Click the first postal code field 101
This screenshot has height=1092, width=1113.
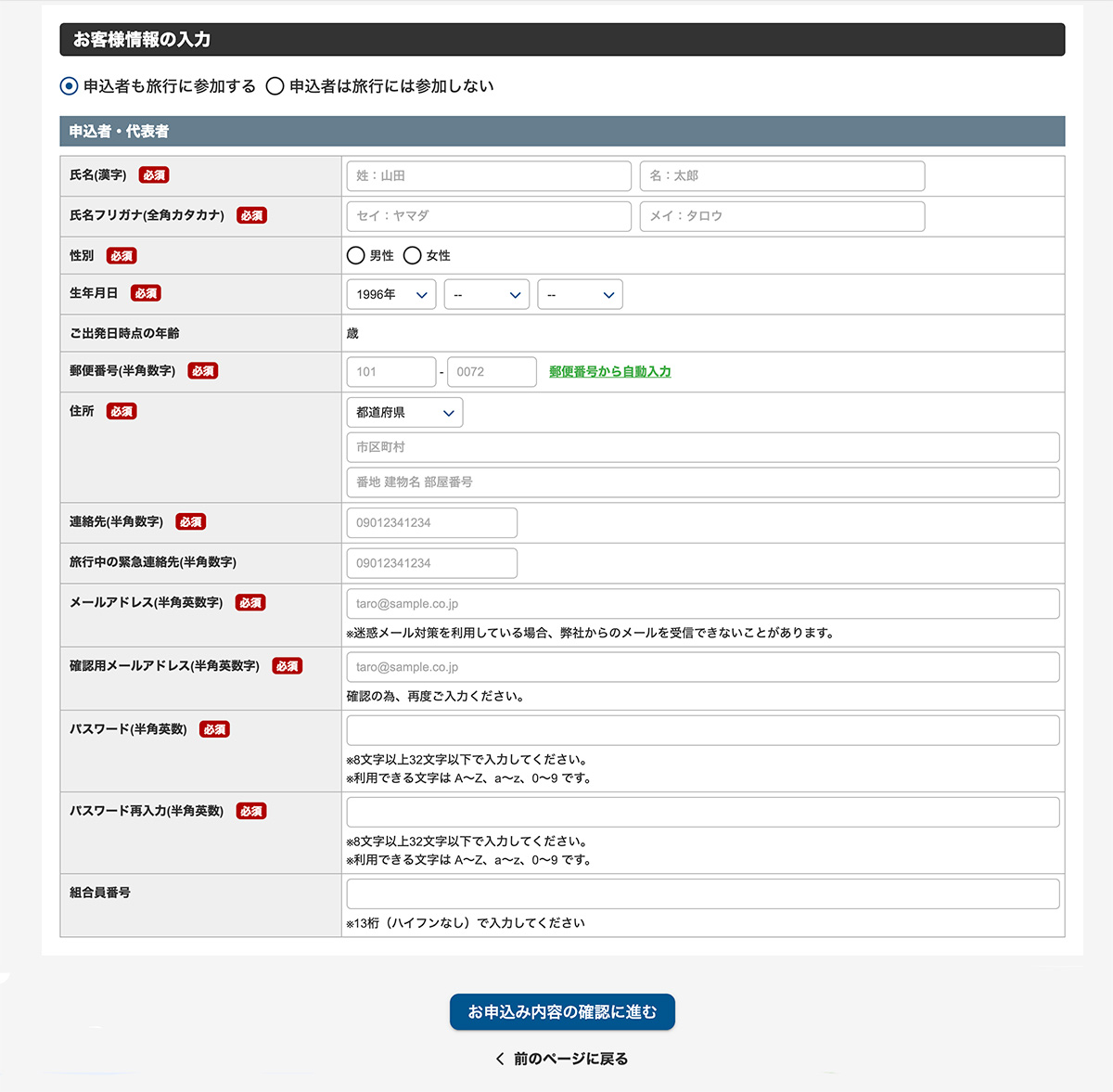point(390,371)
